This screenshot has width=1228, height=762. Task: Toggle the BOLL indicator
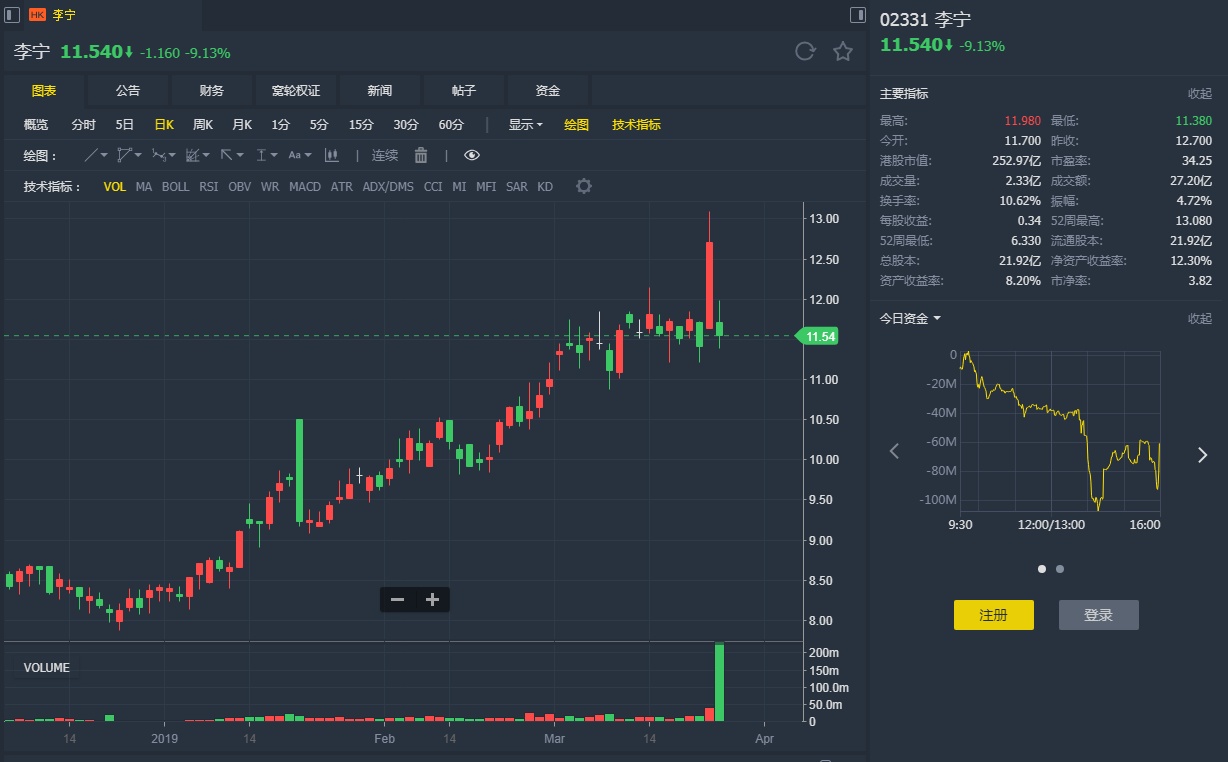pyautogui.click(x=176, y=187)
